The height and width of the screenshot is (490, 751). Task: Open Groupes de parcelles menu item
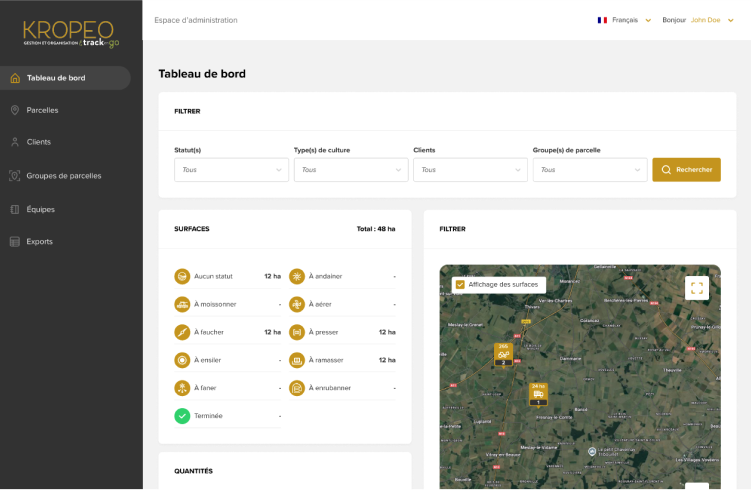click(63, 176)
